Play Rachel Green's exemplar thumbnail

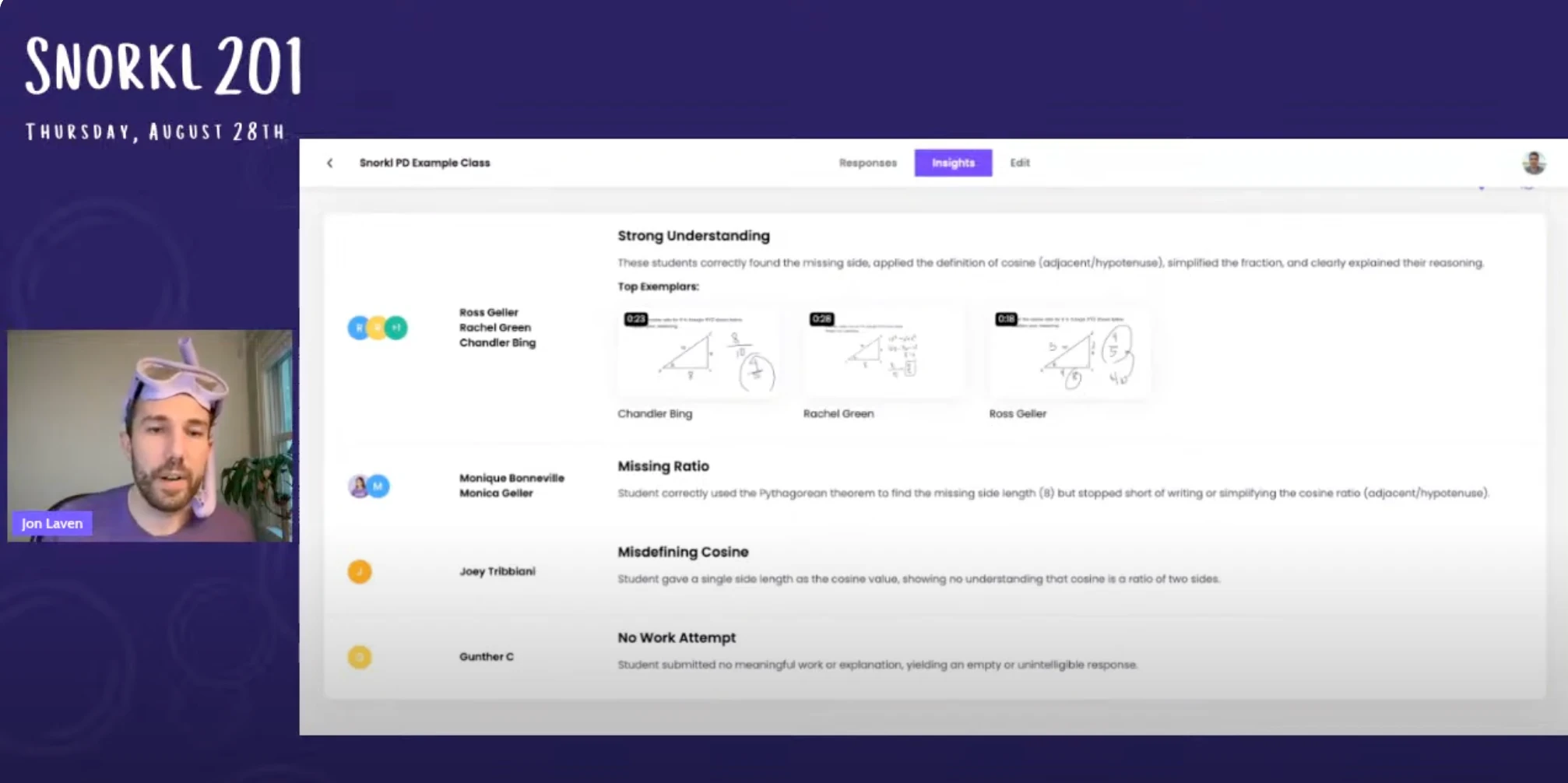pyautogui.click(x=884, y=353)
